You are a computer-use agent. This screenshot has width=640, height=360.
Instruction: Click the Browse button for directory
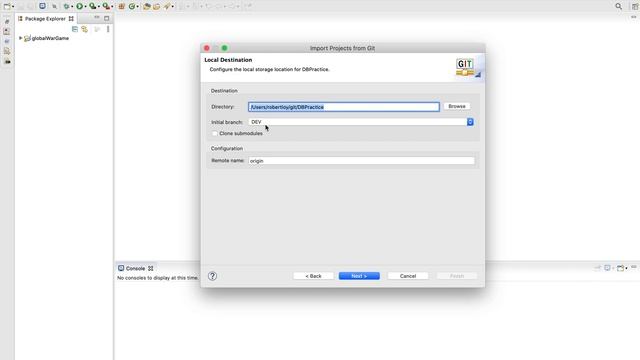[x=457, y=106]
